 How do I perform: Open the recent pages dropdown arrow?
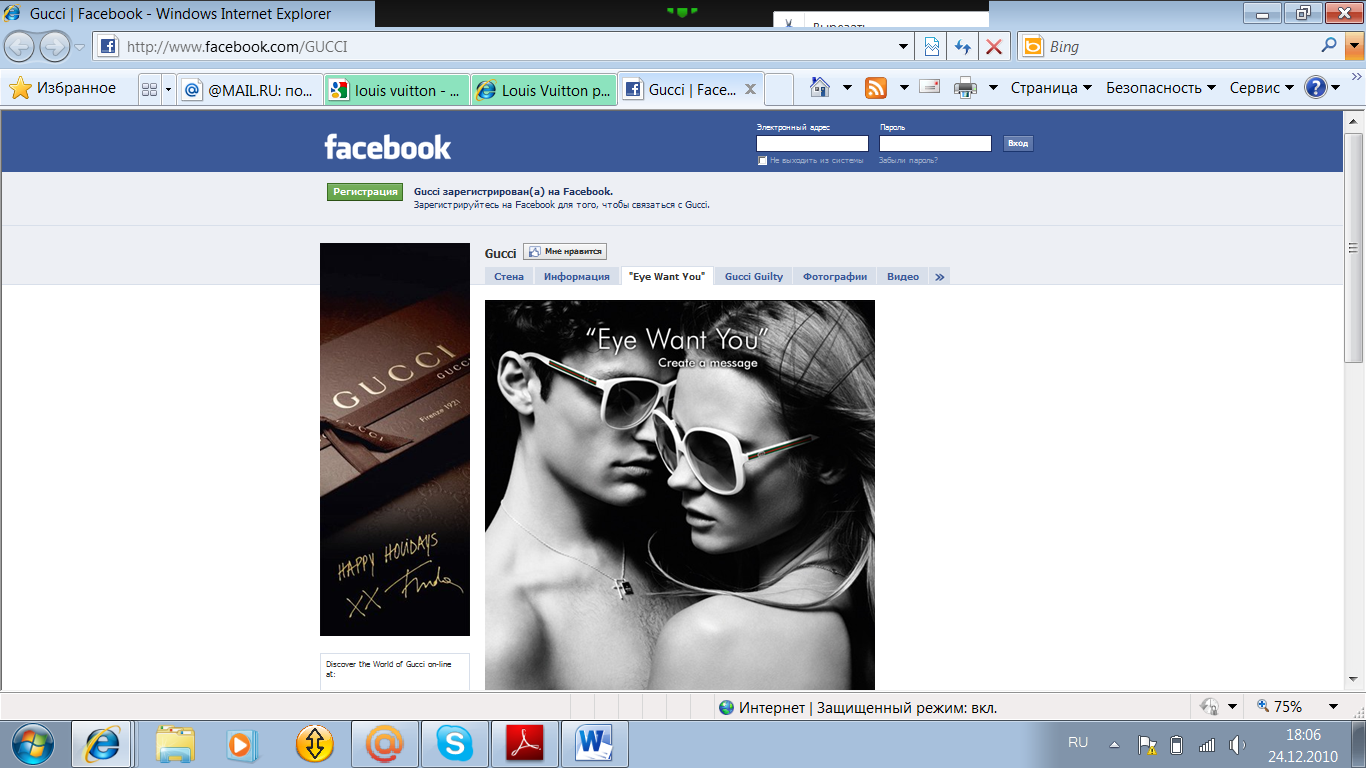(x=80, y=47)
